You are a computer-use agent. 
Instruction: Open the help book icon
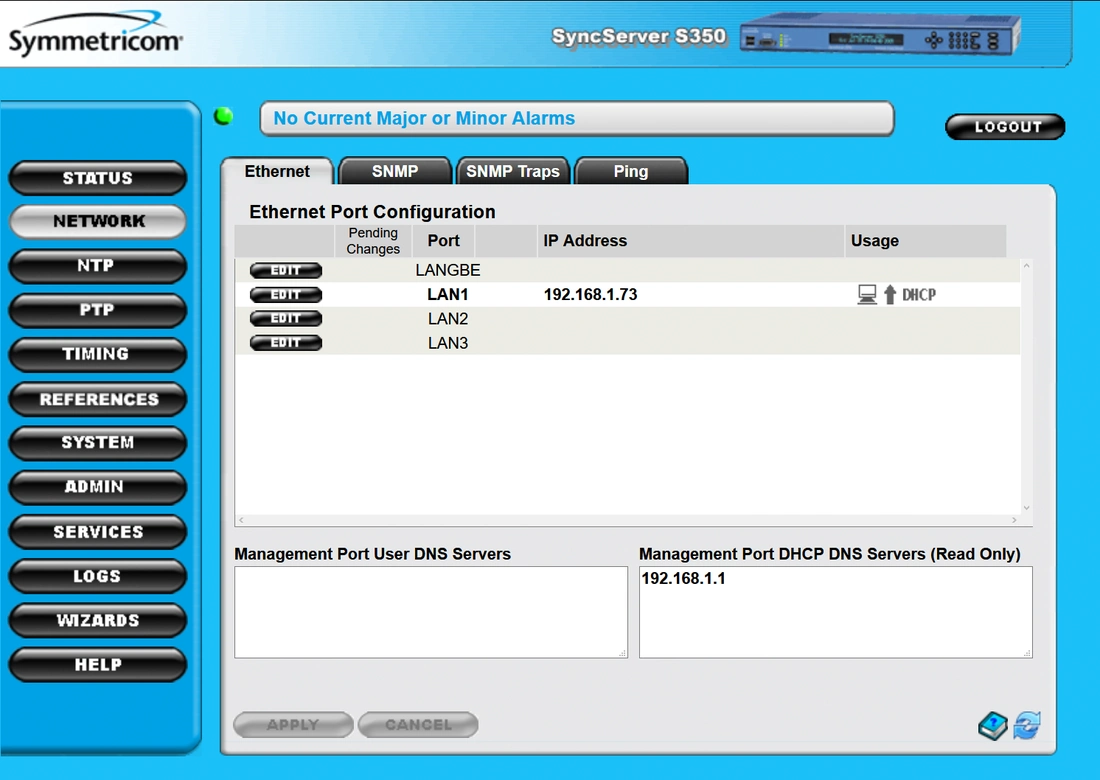(993, 726)
